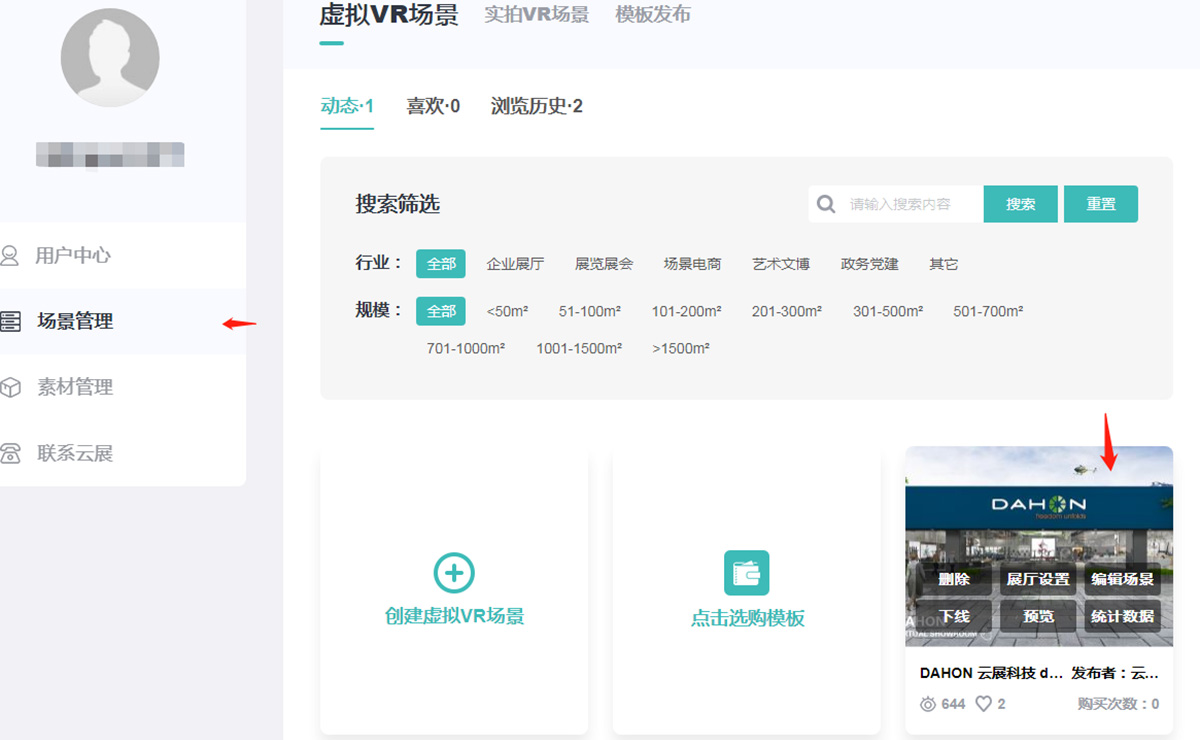The image size is (1200, 740).
Task: Switch to the 模板发布 section
Action: (x=652, y=15)
